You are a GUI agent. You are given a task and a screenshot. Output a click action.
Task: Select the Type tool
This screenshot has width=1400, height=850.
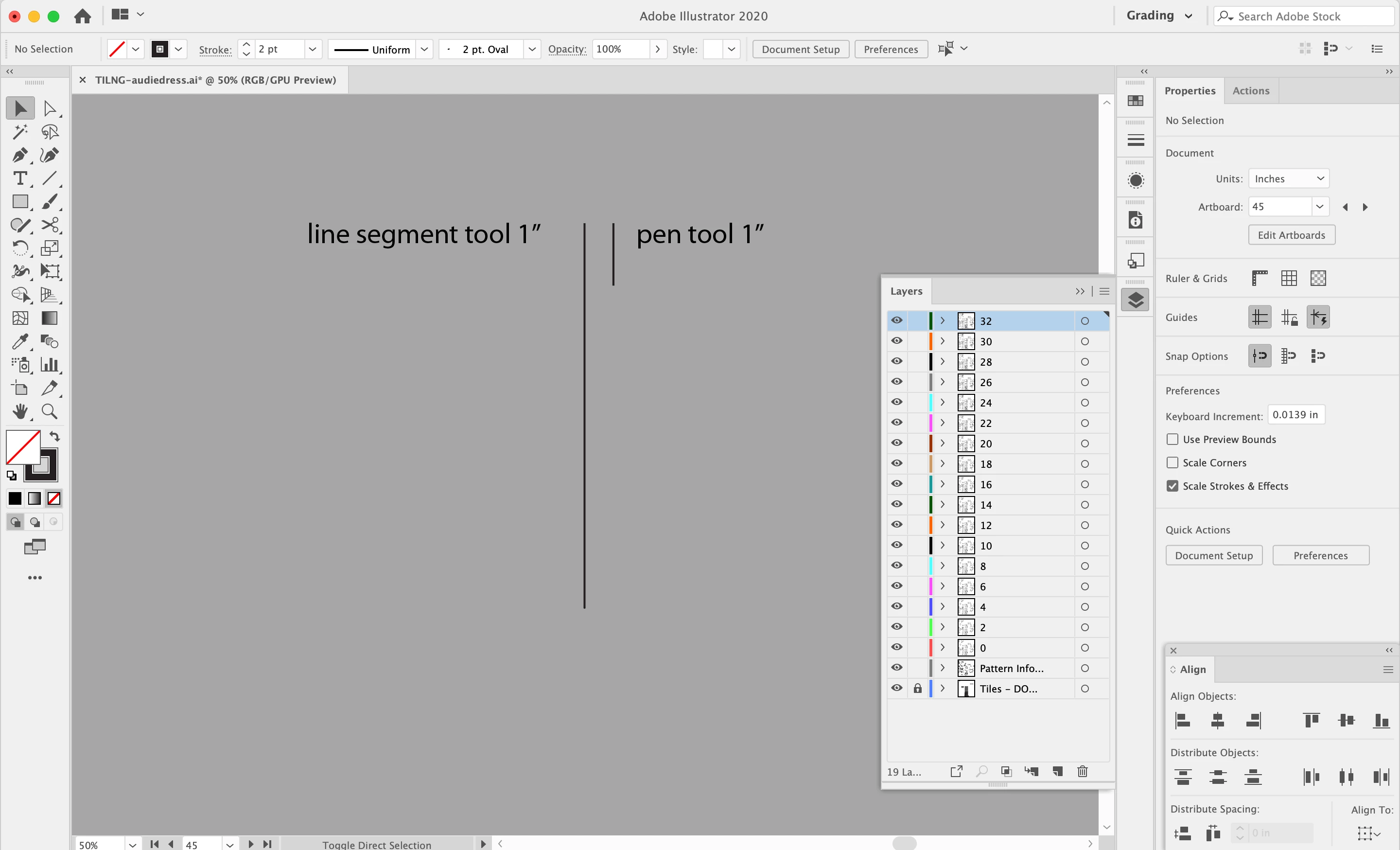[20, 178]
